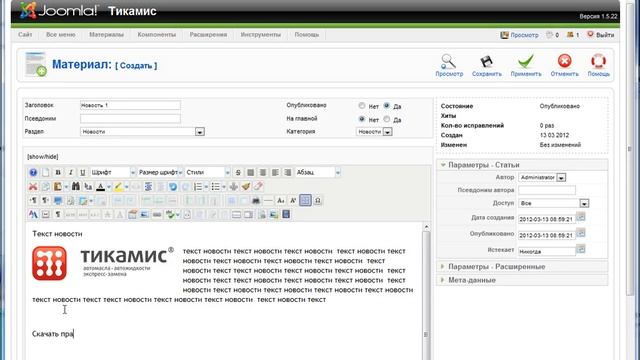Toggle bold formatting in the editor

[58, 172]
